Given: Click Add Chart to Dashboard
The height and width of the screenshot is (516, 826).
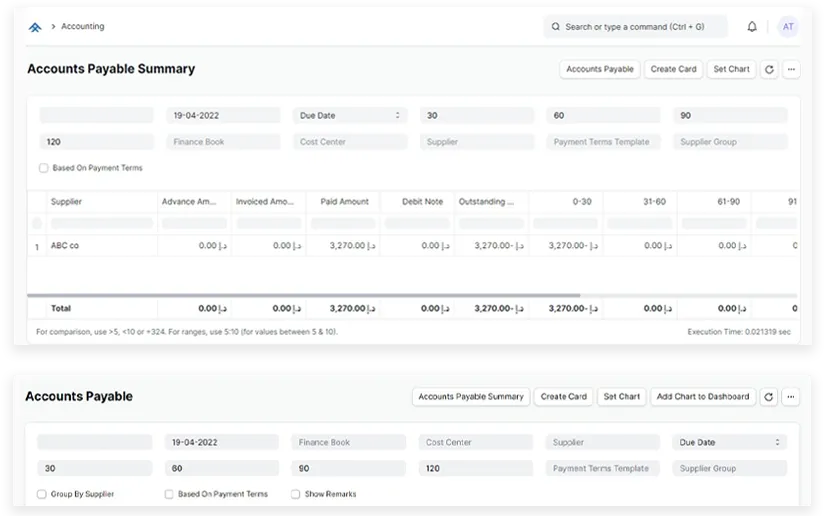Looking at the screenshot, I should click(x=703, y=397).
